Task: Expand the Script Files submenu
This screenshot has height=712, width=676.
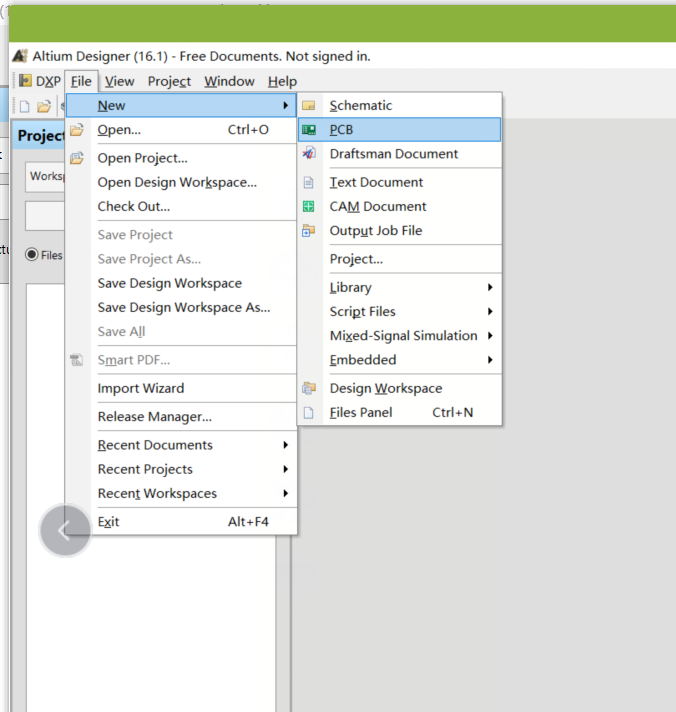Action: pos(490,312)
